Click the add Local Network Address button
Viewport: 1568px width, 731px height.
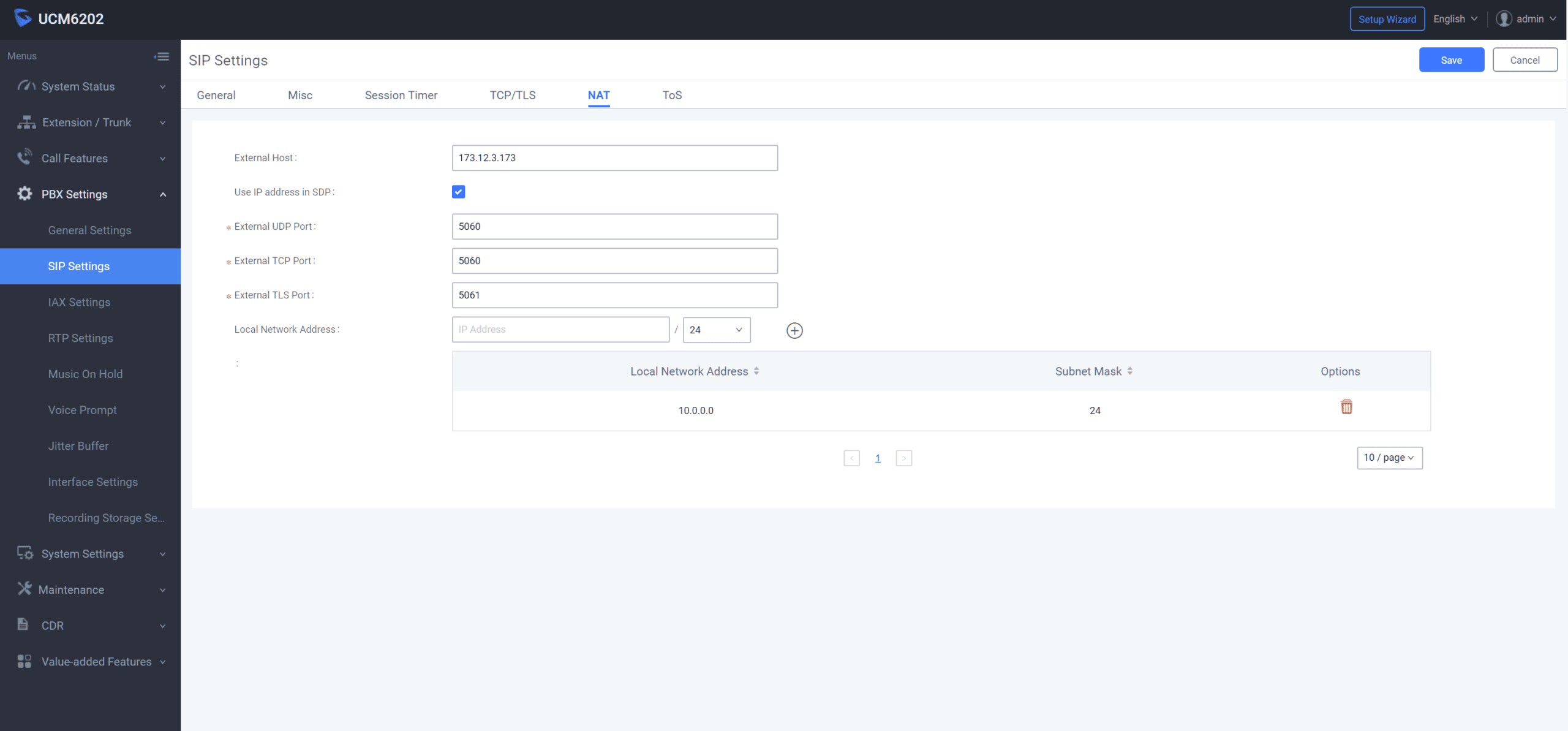tap(795, 330)
